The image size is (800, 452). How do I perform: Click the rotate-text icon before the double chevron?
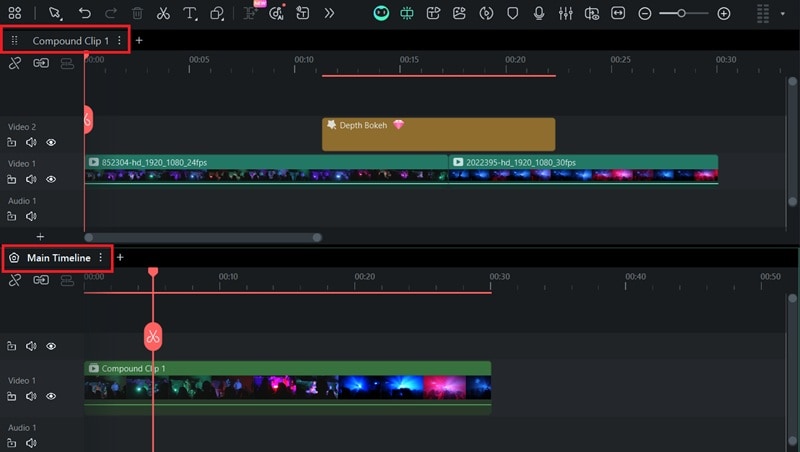coord(303,13)
